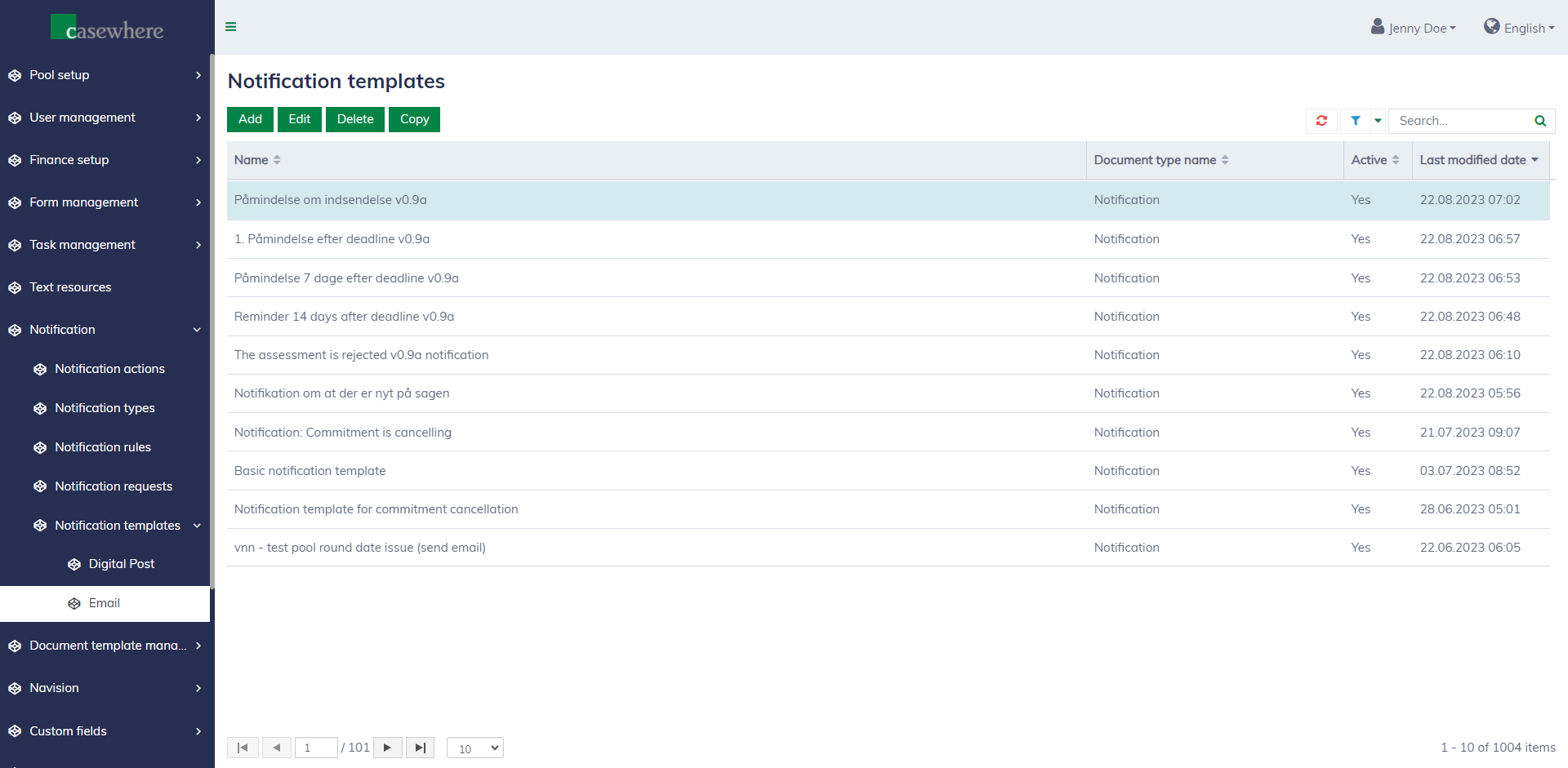Click the hamburger menu icon to collapse sidebar
Image resolution: width=1568 pixels, height=768 pixels.
(231, 27)
